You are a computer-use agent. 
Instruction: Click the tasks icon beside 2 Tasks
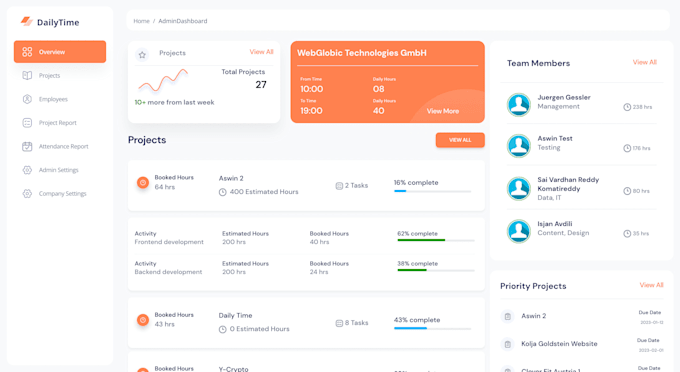coord(339,186)
